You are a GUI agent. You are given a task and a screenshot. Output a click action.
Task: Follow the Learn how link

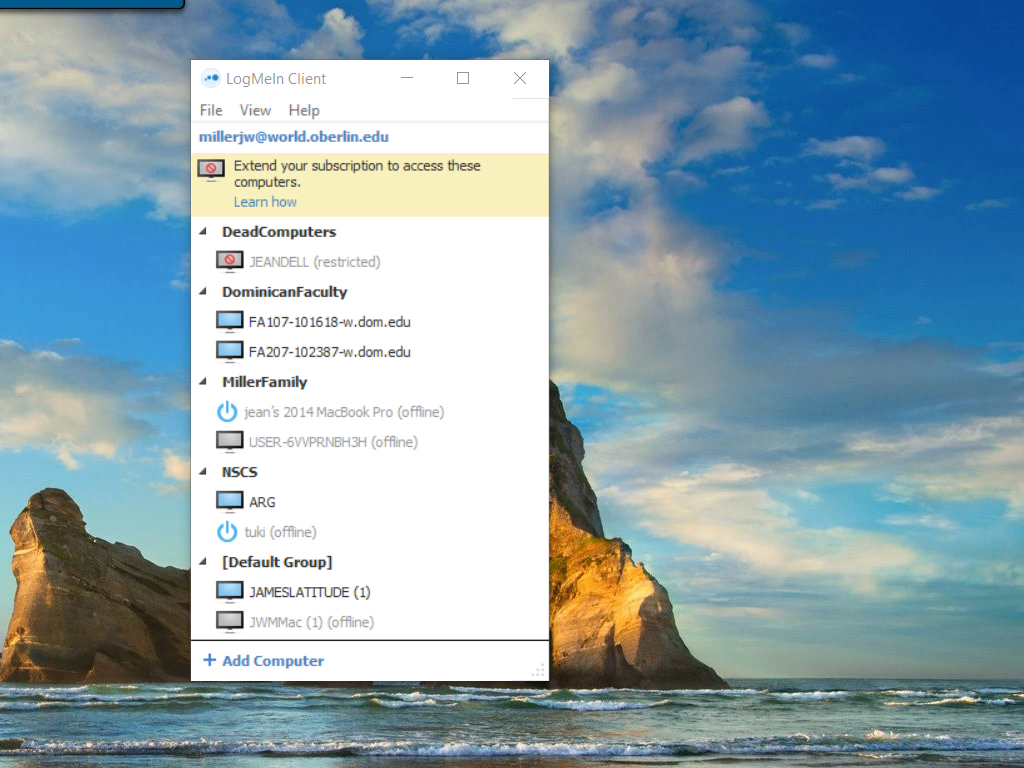[265, 202]
